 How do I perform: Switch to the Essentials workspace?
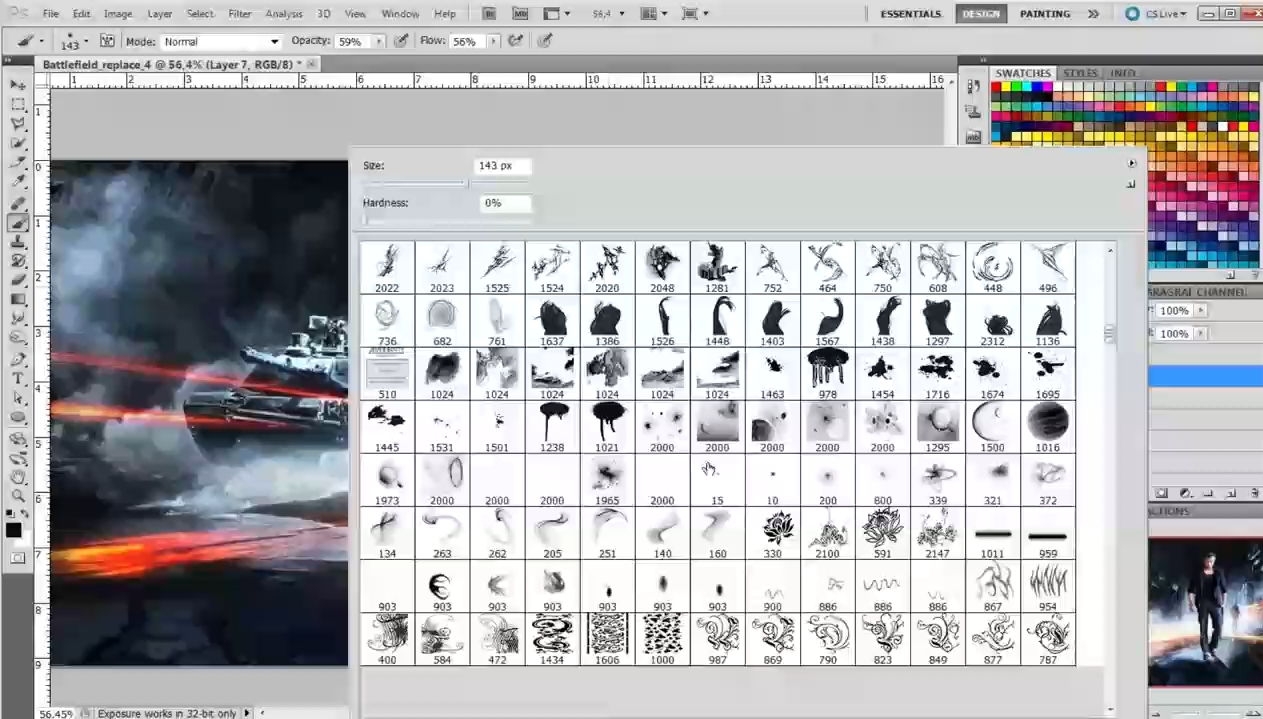(910, 14)
